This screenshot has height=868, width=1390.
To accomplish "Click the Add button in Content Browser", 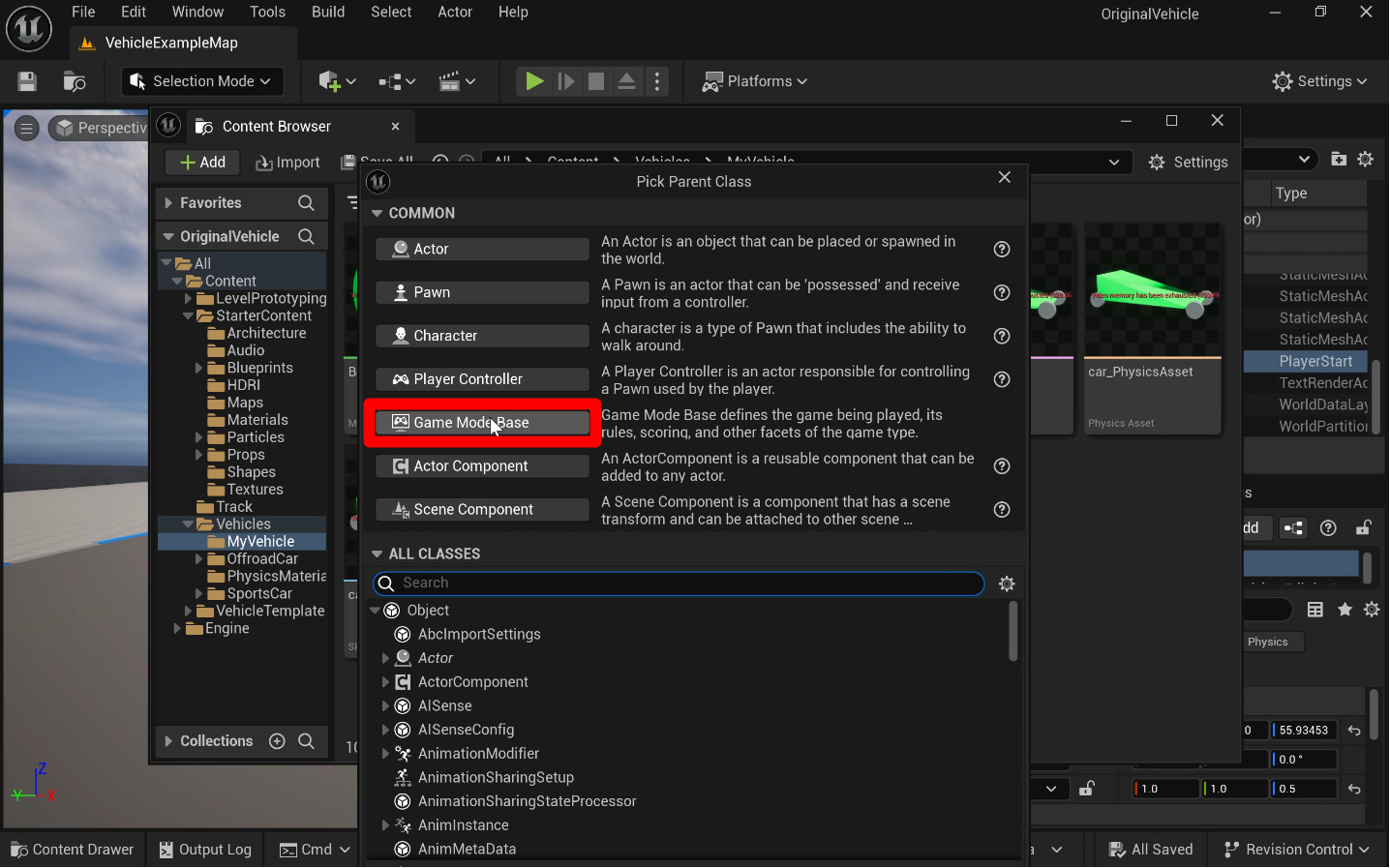I will [202, 163].
